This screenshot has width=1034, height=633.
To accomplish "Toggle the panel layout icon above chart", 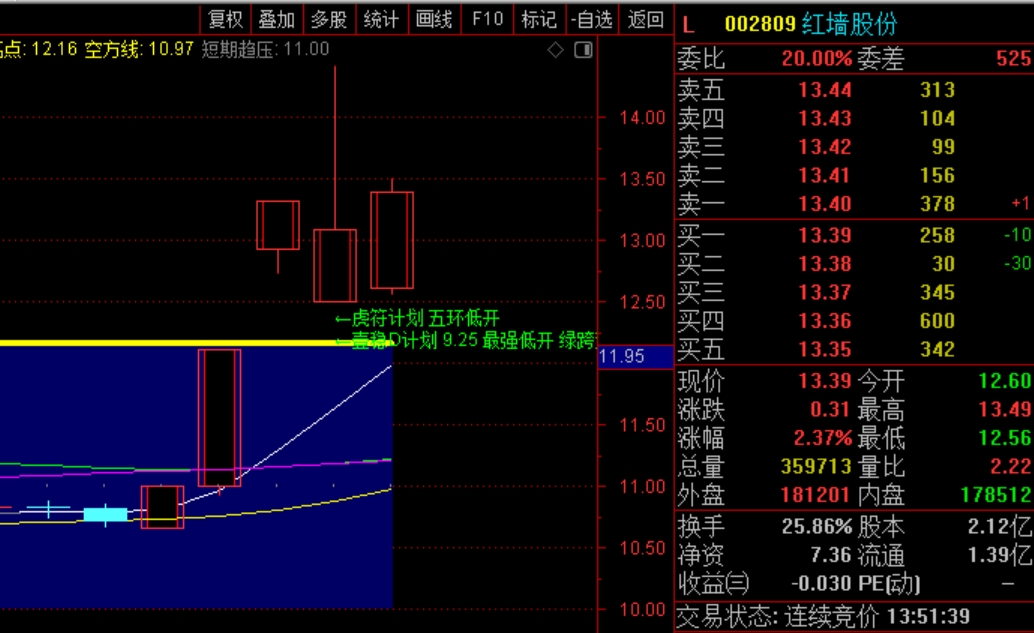I will coord(584,49).
